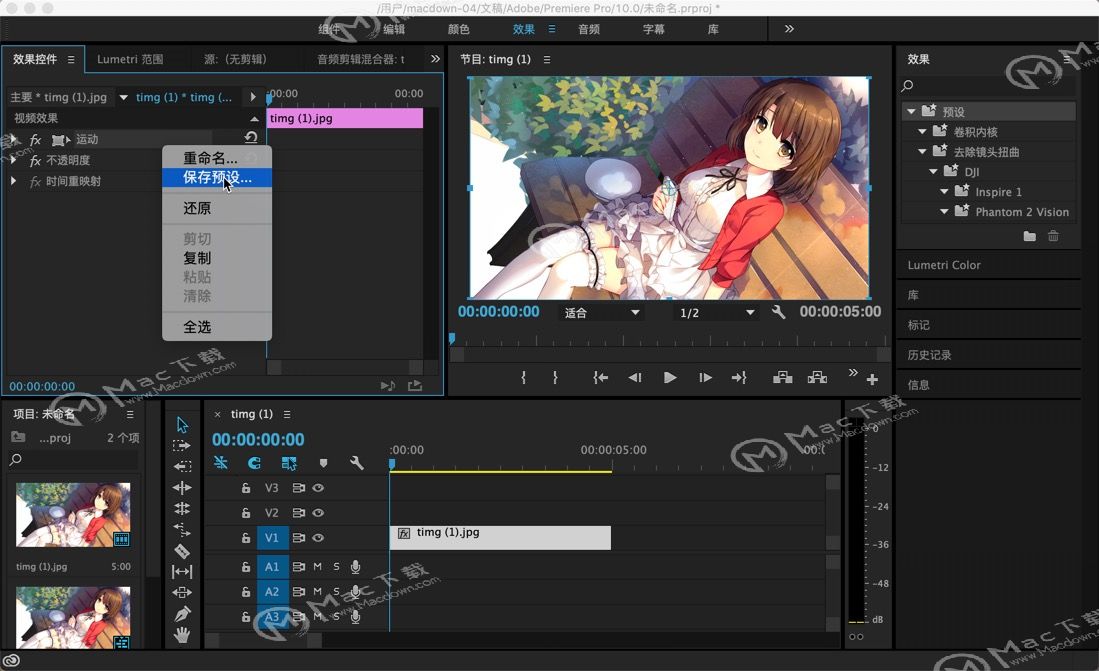Screen dimensions: 1099x671
Task: Collapse the Presets folder in Effects
Action: coord(911,111)
